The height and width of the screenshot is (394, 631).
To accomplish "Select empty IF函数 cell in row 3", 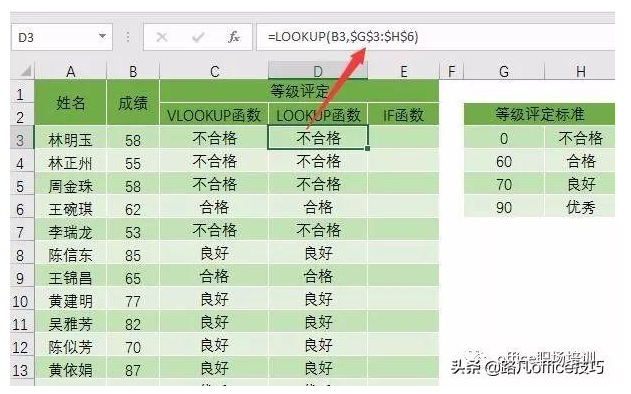I will coord(403,138).
